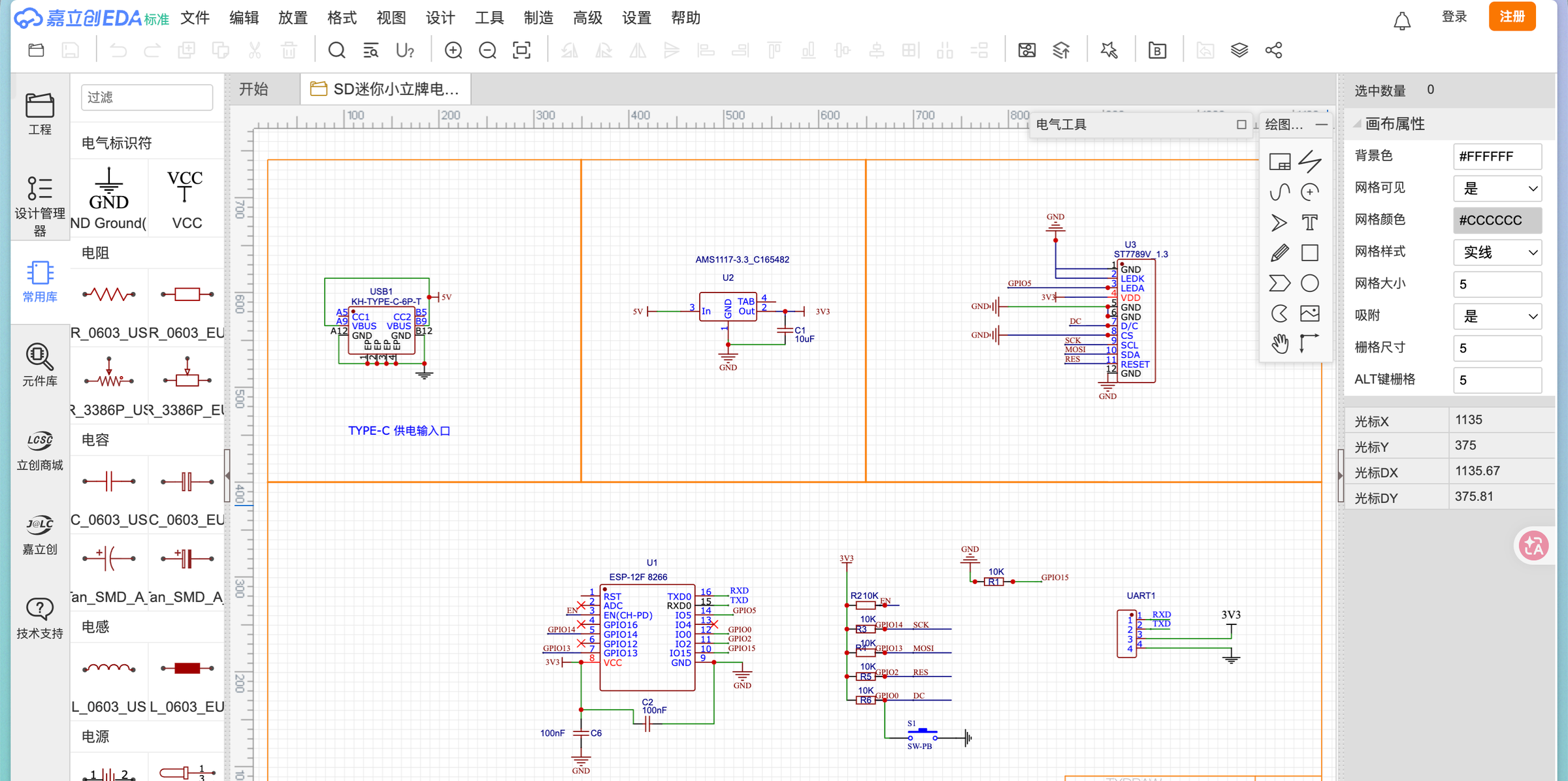Expand the 吸附 dropdown
The image size is (1568, 781).
coord(1497,317)
